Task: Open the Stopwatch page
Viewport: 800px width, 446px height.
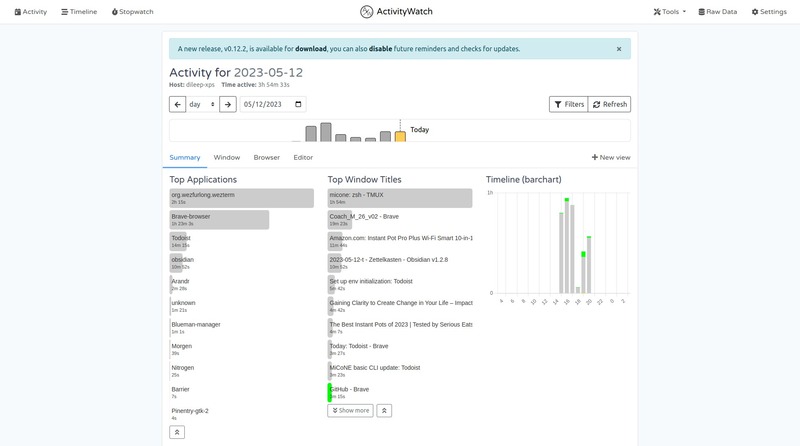Action: point(133,12)
